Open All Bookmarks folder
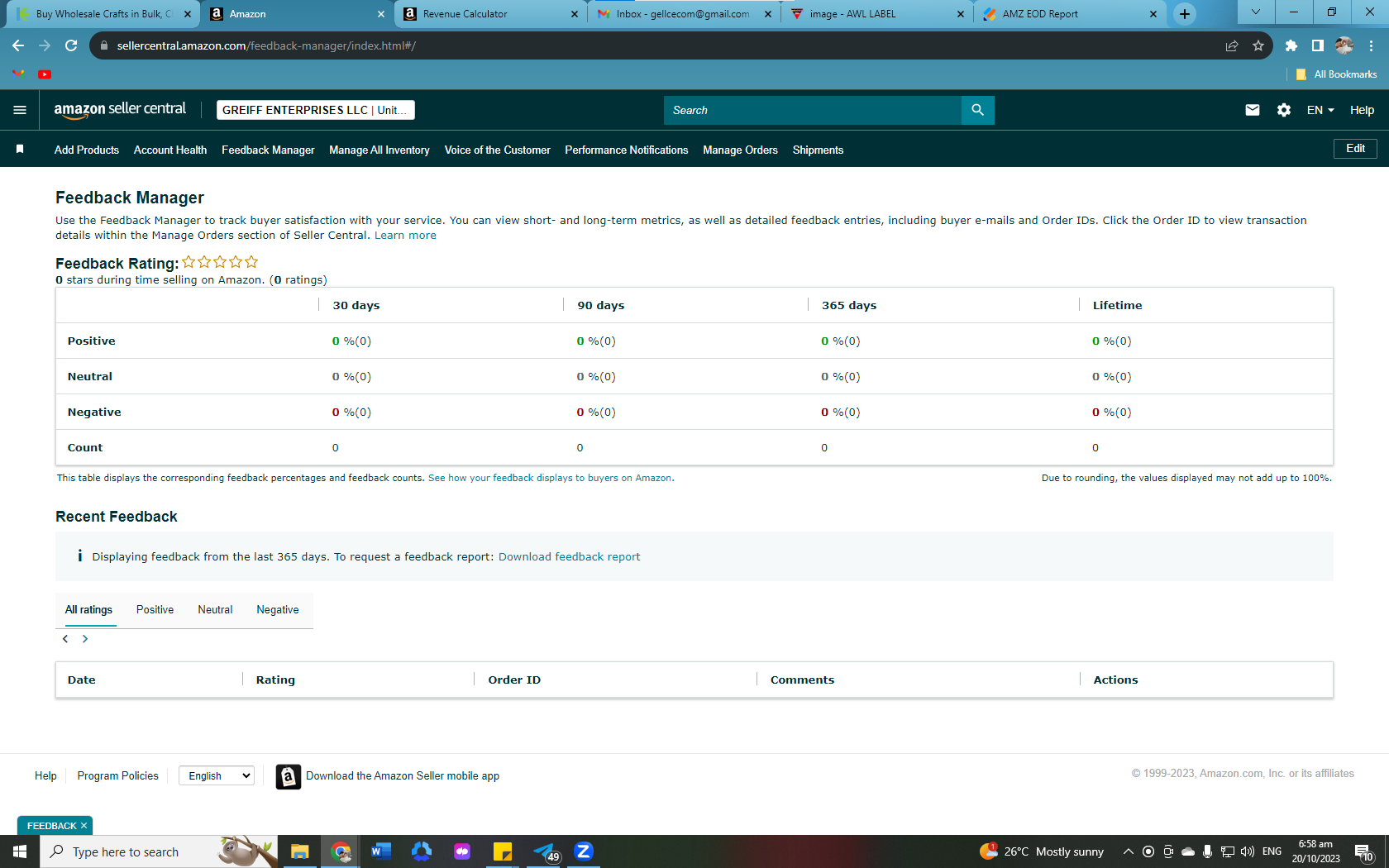The width and height of the screenshot is (1389, 868). click(1336, 74)
